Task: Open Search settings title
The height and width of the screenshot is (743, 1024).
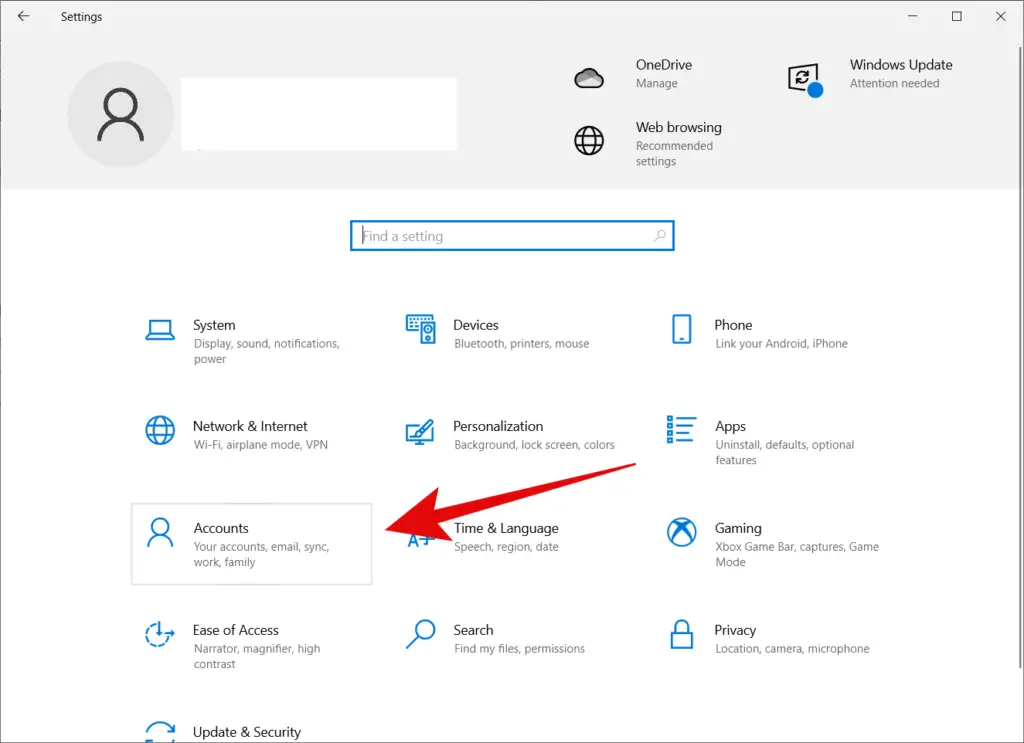Action: [473, 629]
